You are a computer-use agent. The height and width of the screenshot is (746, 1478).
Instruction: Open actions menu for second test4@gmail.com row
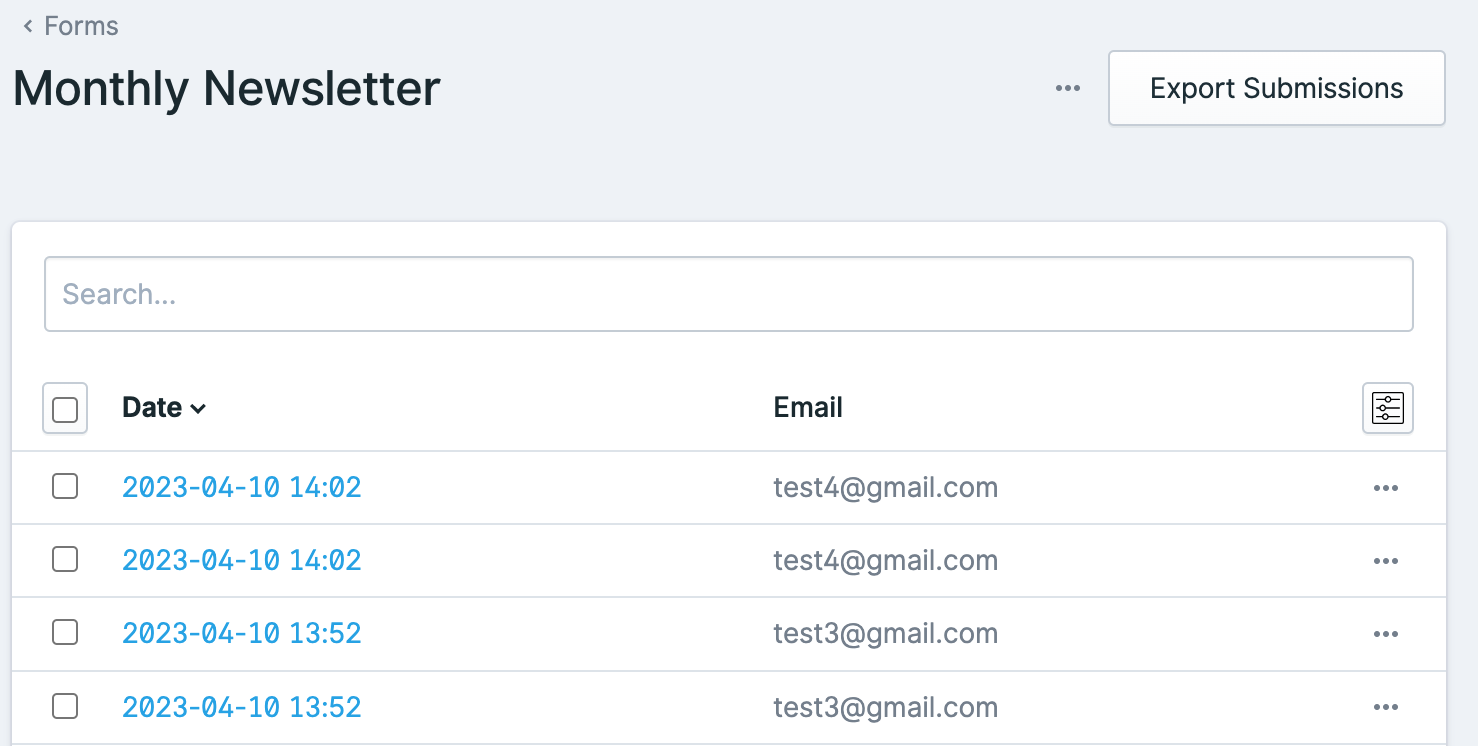coord(1386,561)
